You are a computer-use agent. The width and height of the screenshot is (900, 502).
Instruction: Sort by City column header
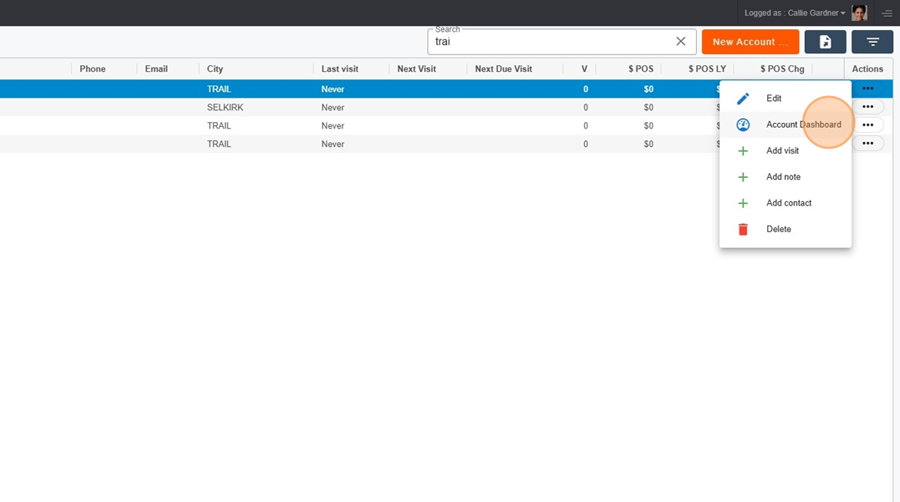click(215, 69)
